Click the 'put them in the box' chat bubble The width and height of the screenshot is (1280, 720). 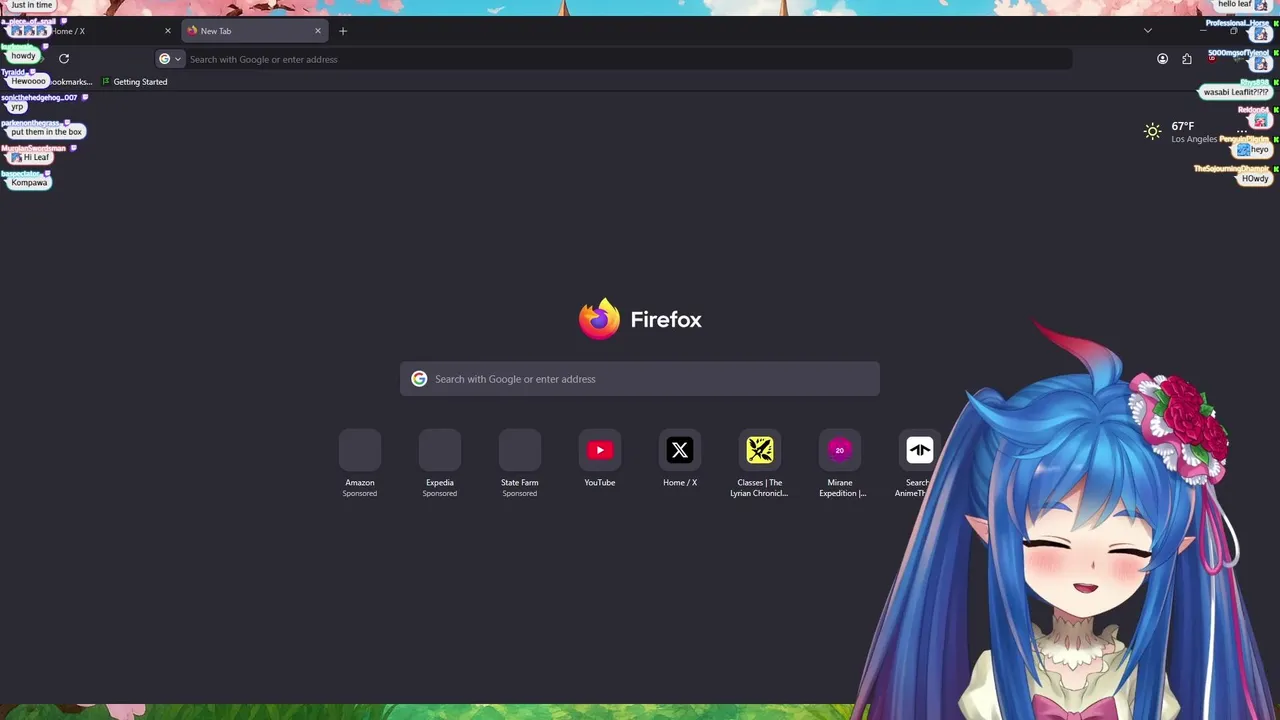point(46,132)
